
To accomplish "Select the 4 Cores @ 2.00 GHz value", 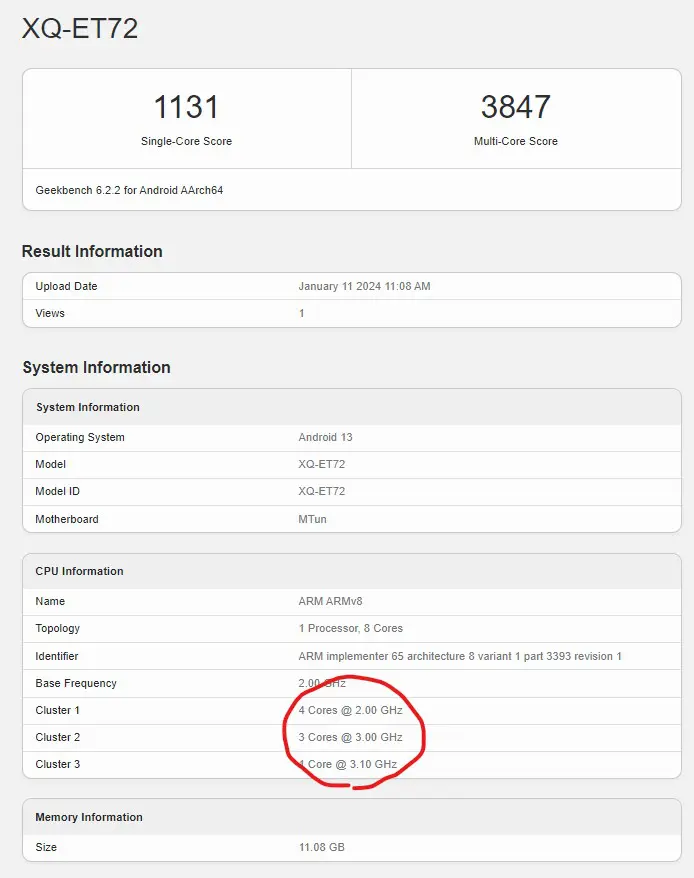I will pos(351,710).
